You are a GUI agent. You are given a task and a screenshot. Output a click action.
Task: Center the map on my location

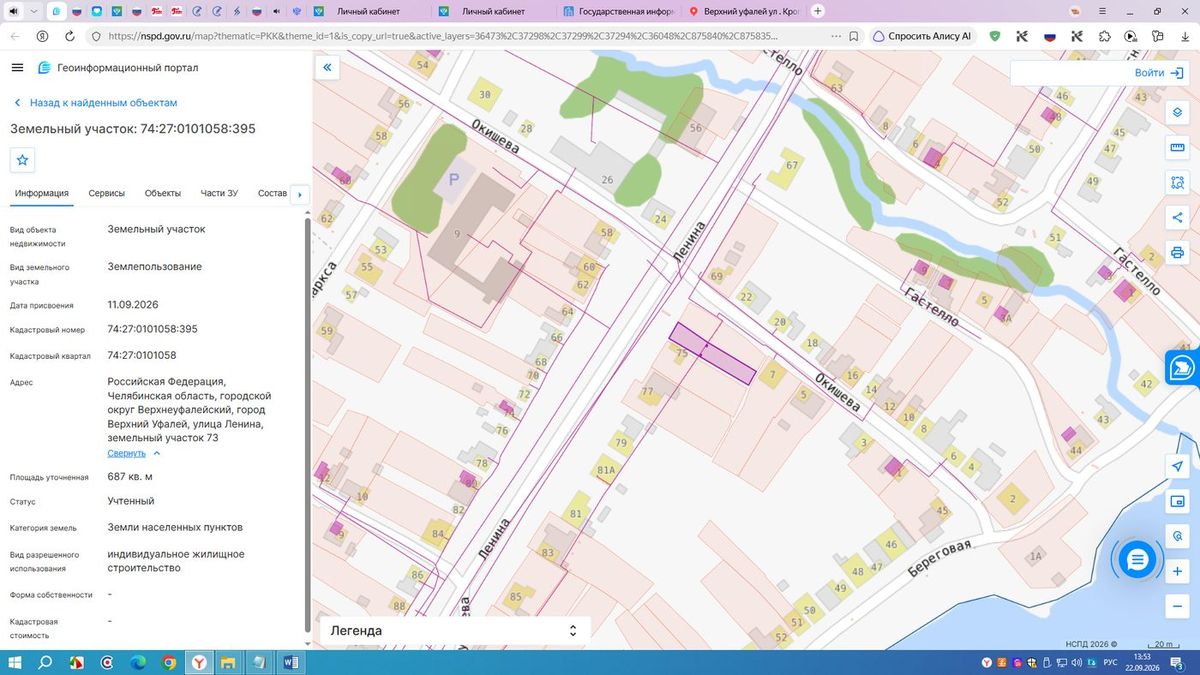point(1177,467)
